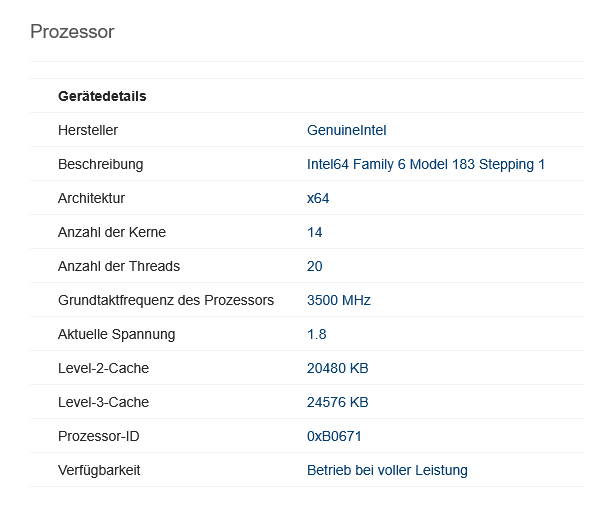The height and width of the screenshot is (507, 614).
Task: Click the 20480 KB Level-2-Cache value
Action: pyautogui.click(x=338, y=368)
